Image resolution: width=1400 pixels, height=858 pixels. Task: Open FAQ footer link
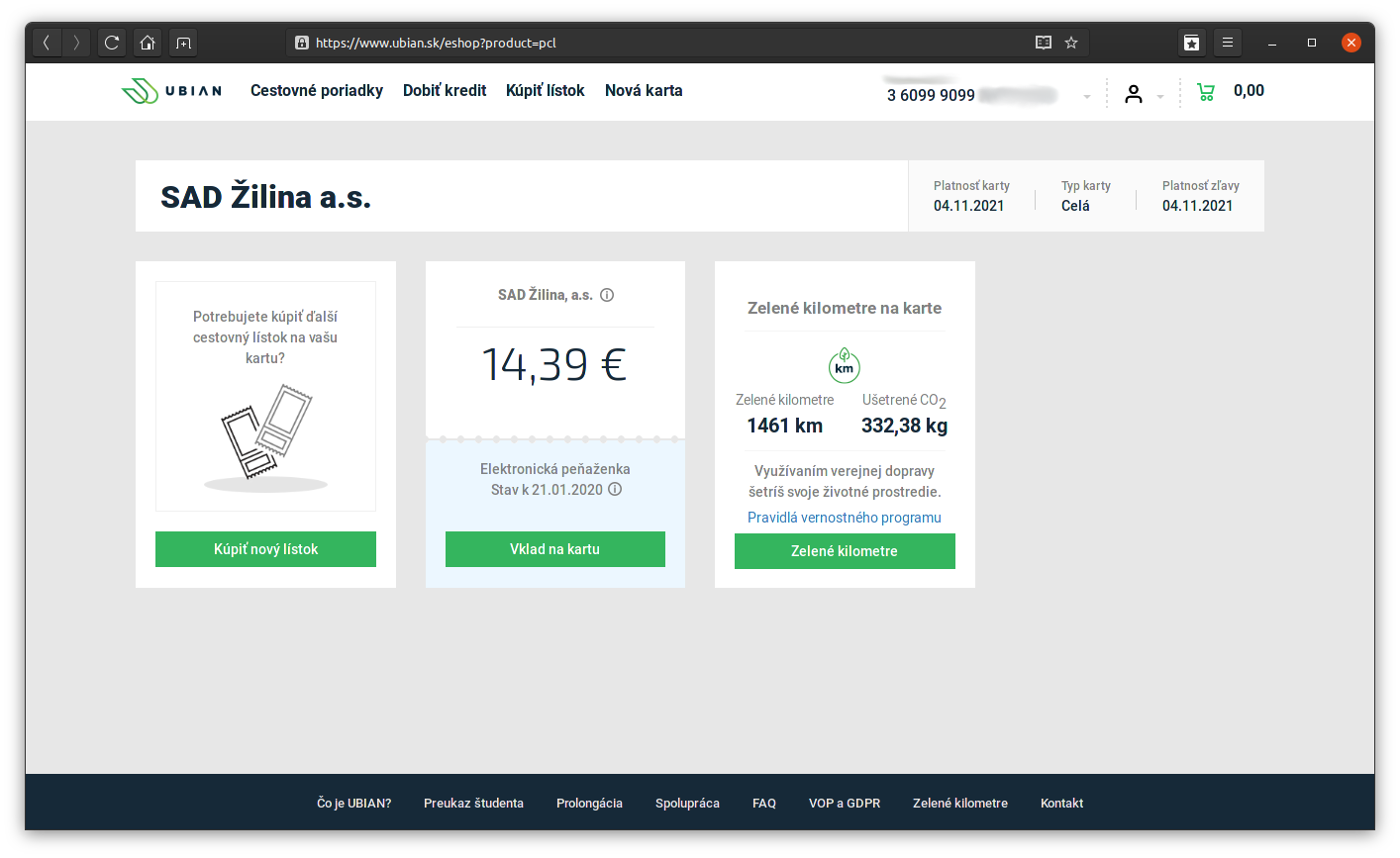coord(764,804)
